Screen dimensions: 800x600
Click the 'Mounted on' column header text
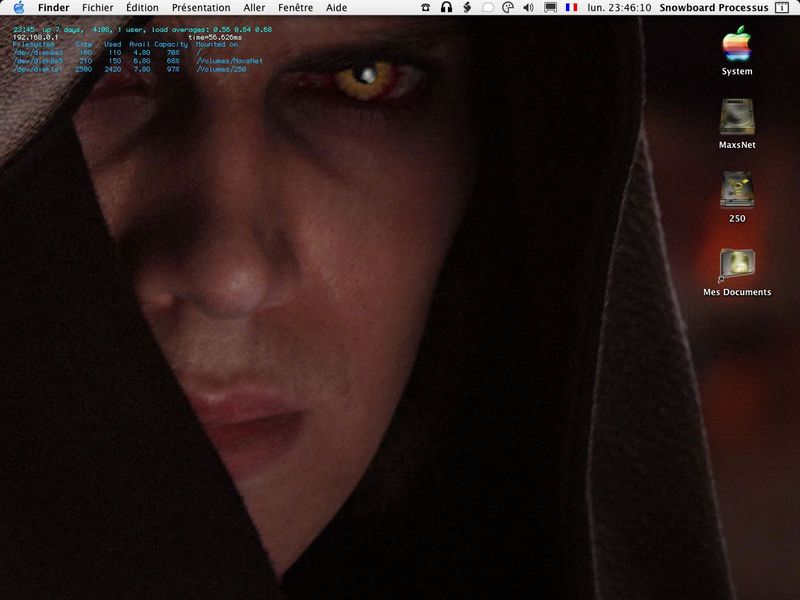coord(217,45)
